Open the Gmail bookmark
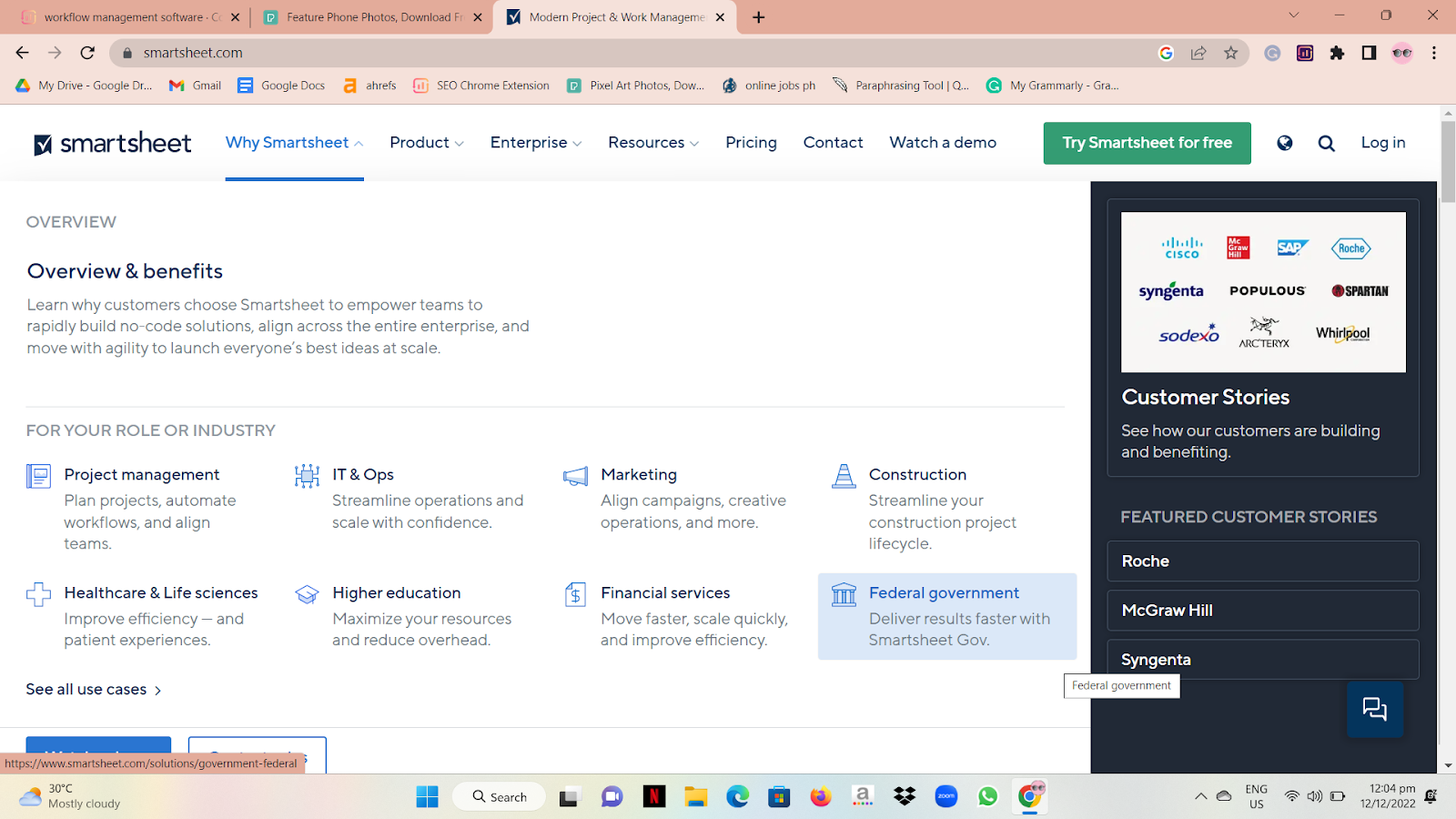Viewport: 1456px width, 819px height. (x=196, y=86)
